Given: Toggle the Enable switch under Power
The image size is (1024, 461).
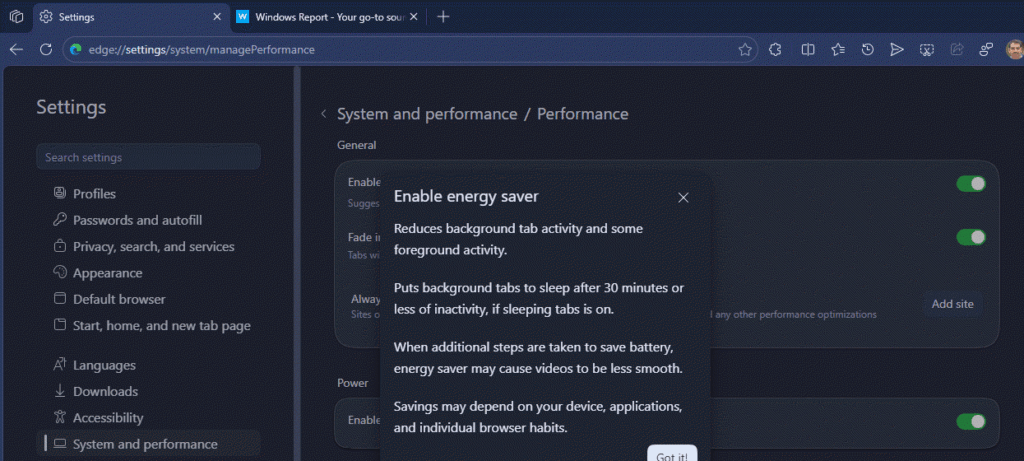Looking at the screenshot, I should [971, 422].
